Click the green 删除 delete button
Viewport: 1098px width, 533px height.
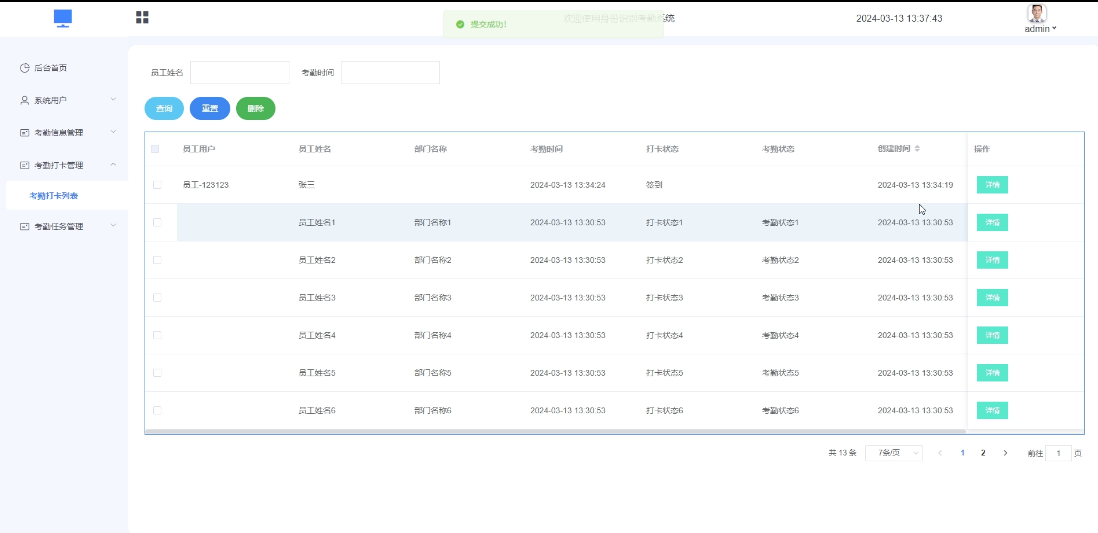coord(256,109)
